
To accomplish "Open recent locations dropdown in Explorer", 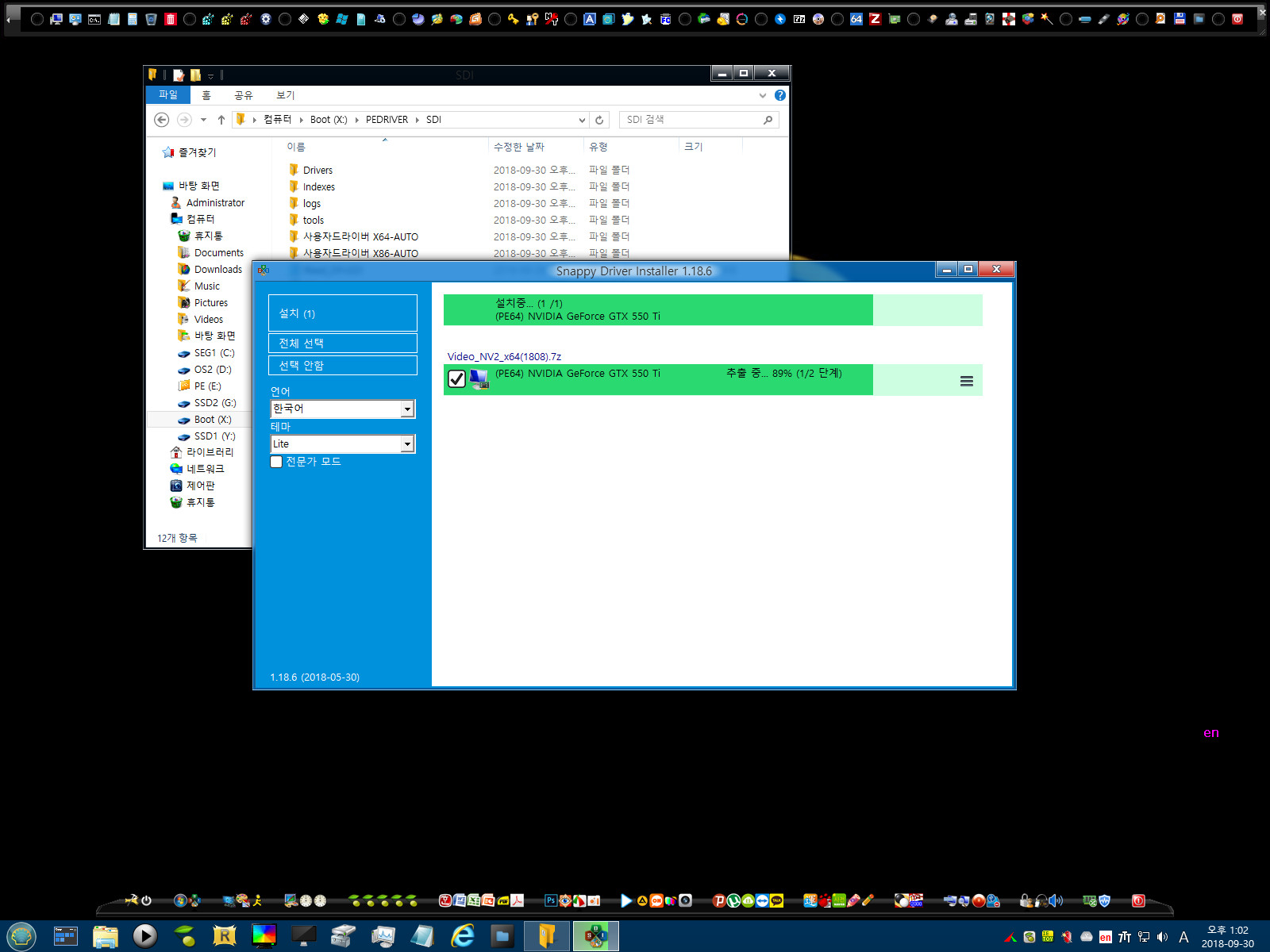I will click(203, 120).
